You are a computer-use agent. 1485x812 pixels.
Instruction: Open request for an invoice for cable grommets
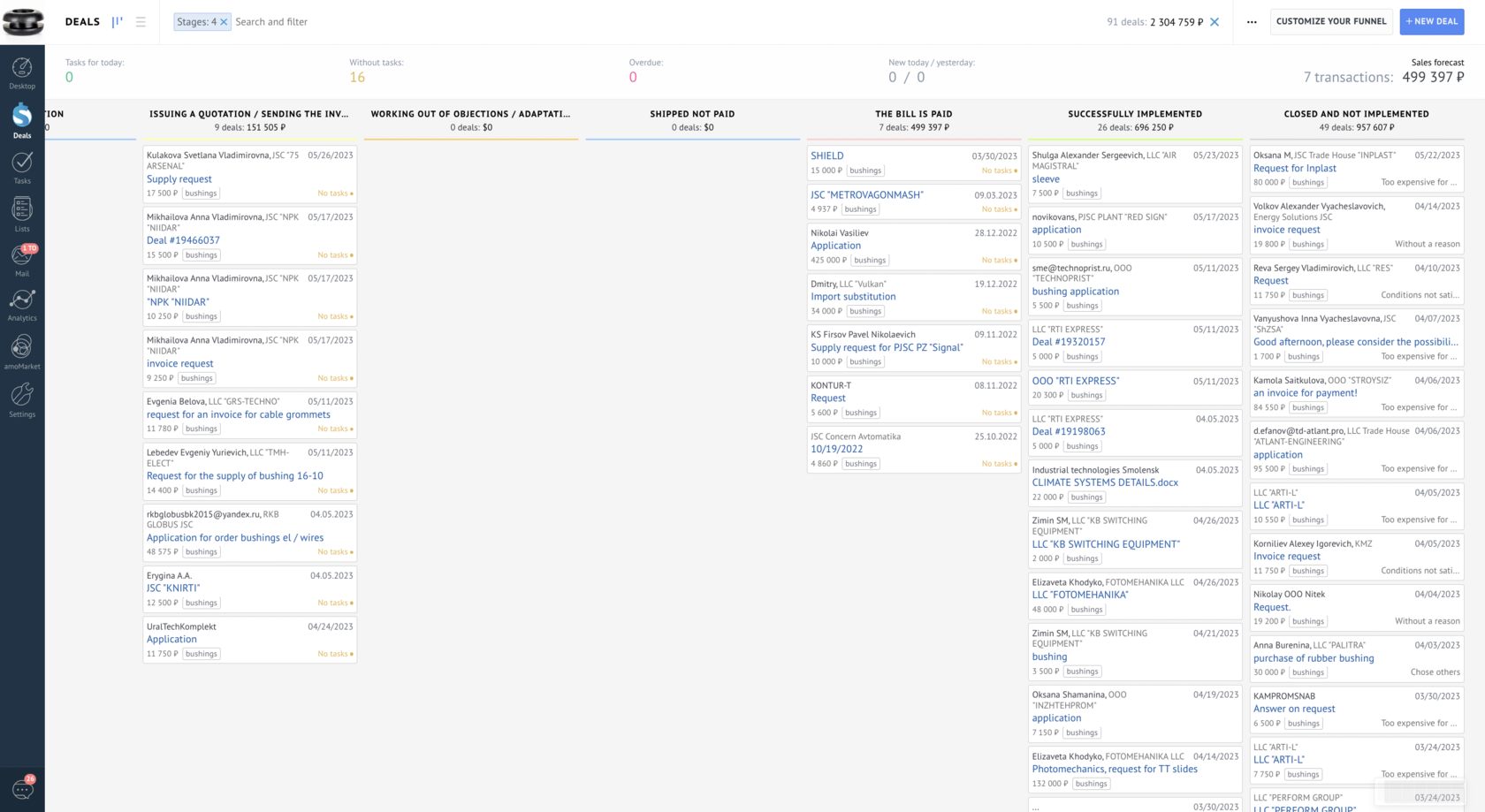(x=239, y=414)
